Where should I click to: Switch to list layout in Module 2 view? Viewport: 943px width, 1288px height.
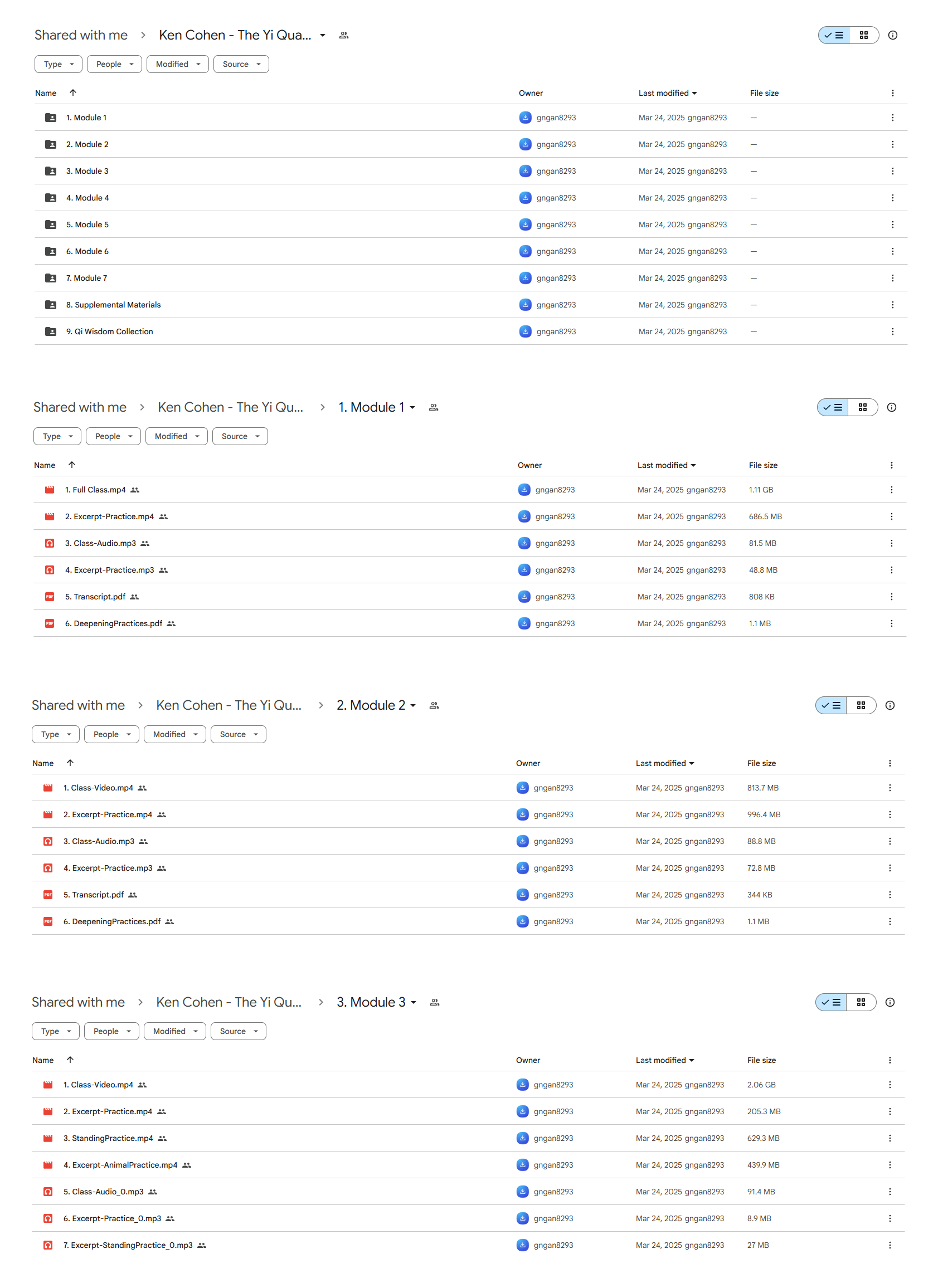831,706
